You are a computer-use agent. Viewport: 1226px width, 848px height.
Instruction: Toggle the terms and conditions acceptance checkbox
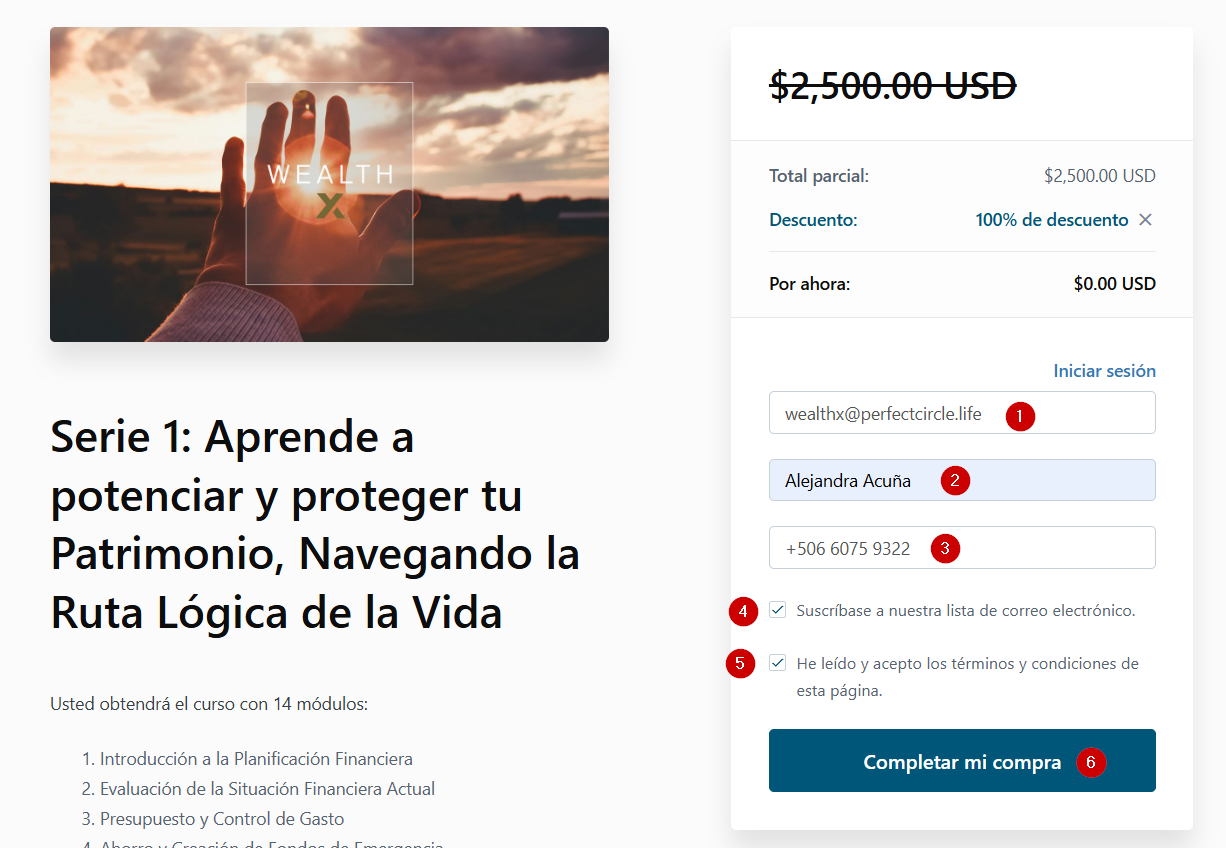(778, 663)
